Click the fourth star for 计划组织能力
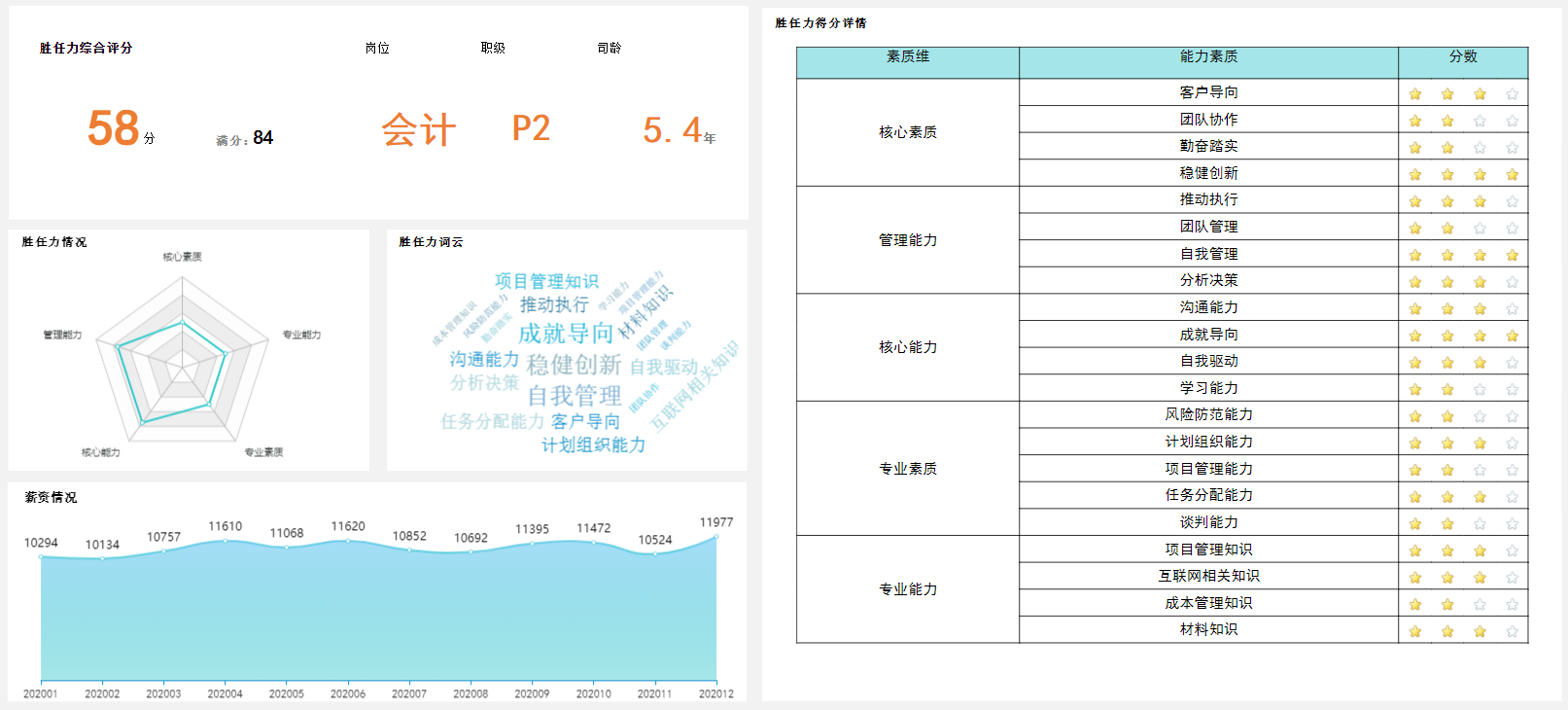The image size is (1568, 710). tap(1512, 444)
